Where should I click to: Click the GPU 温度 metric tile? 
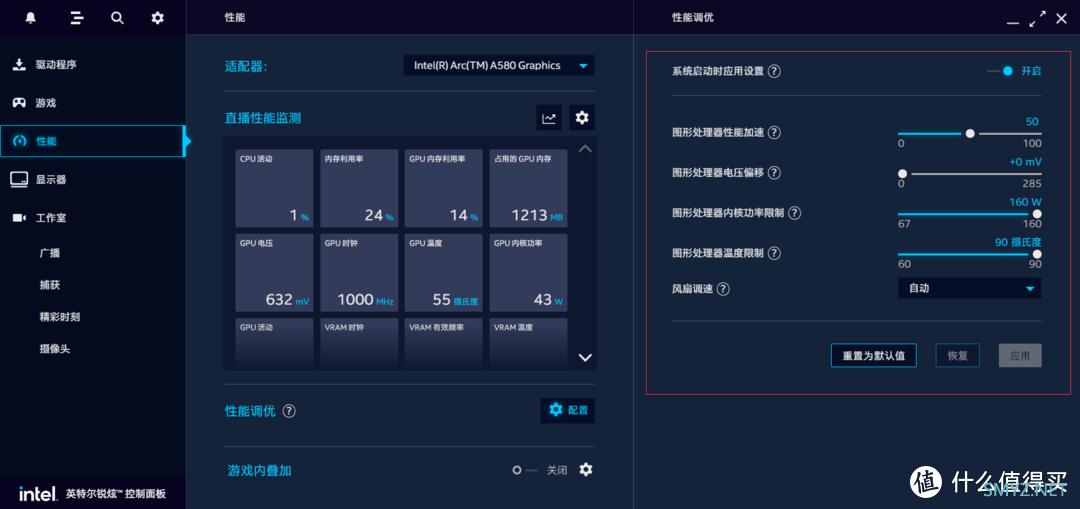[x=444, y=272]
